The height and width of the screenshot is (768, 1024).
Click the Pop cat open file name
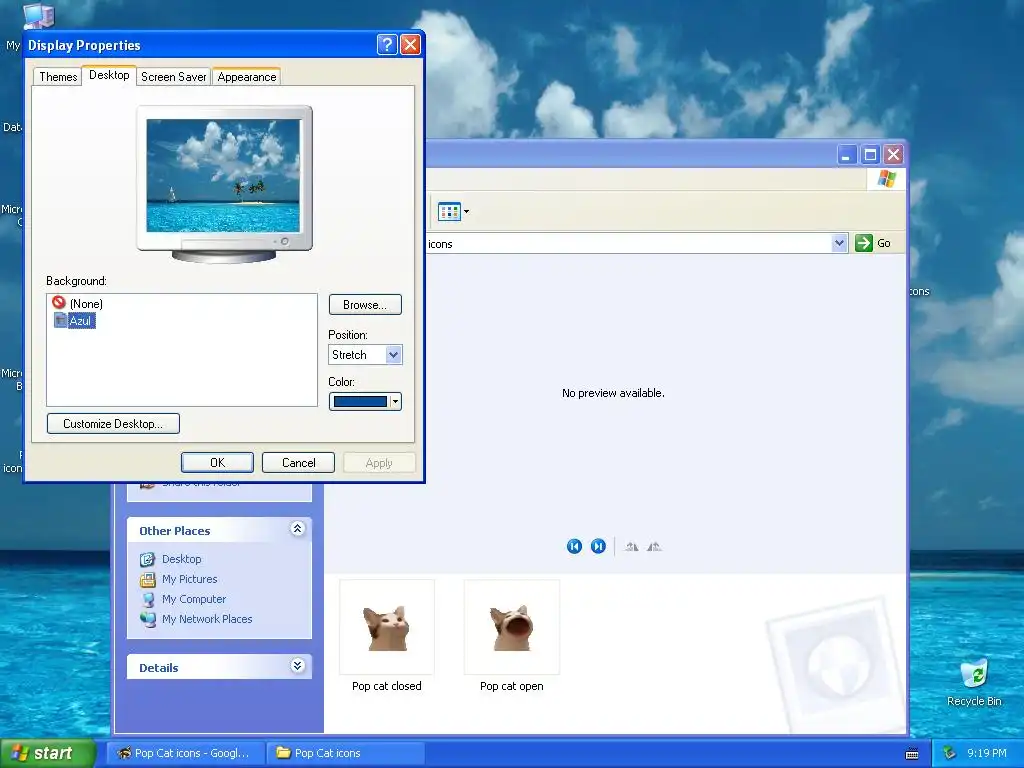pos(511,686)
